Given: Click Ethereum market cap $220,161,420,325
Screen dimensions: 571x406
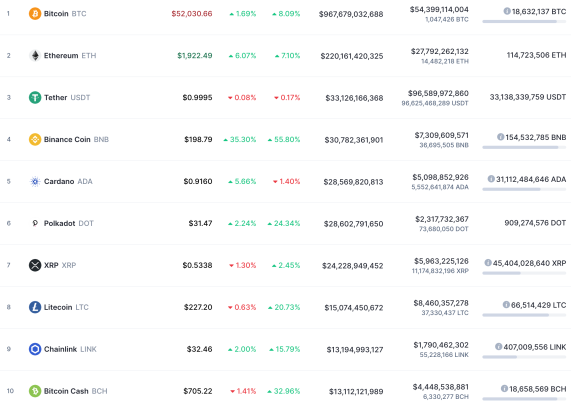Looking at the screenshot, I should pyautogui.click(x=352, y=56).
